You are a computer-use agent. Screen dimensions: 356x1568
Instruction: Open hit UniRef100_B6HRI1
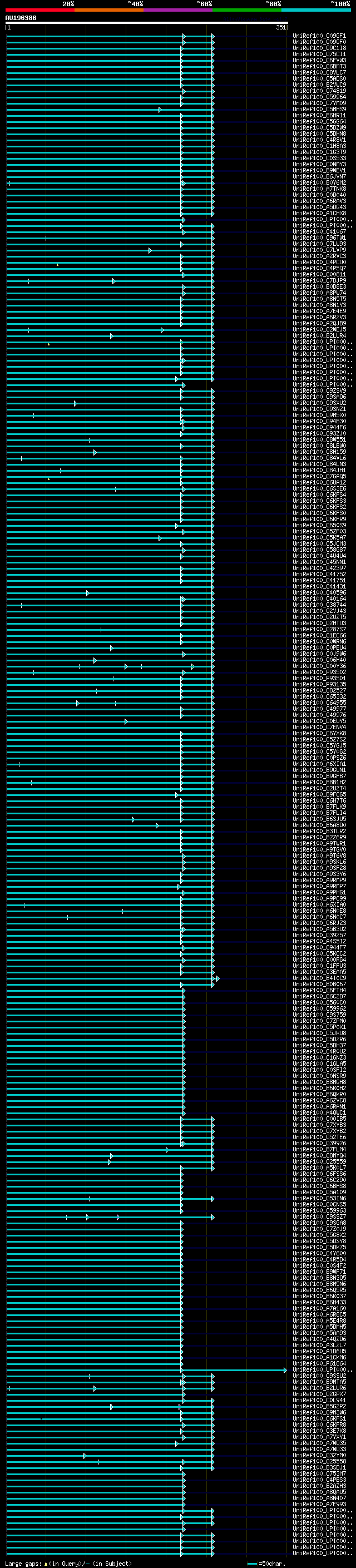tap(319, 115)
